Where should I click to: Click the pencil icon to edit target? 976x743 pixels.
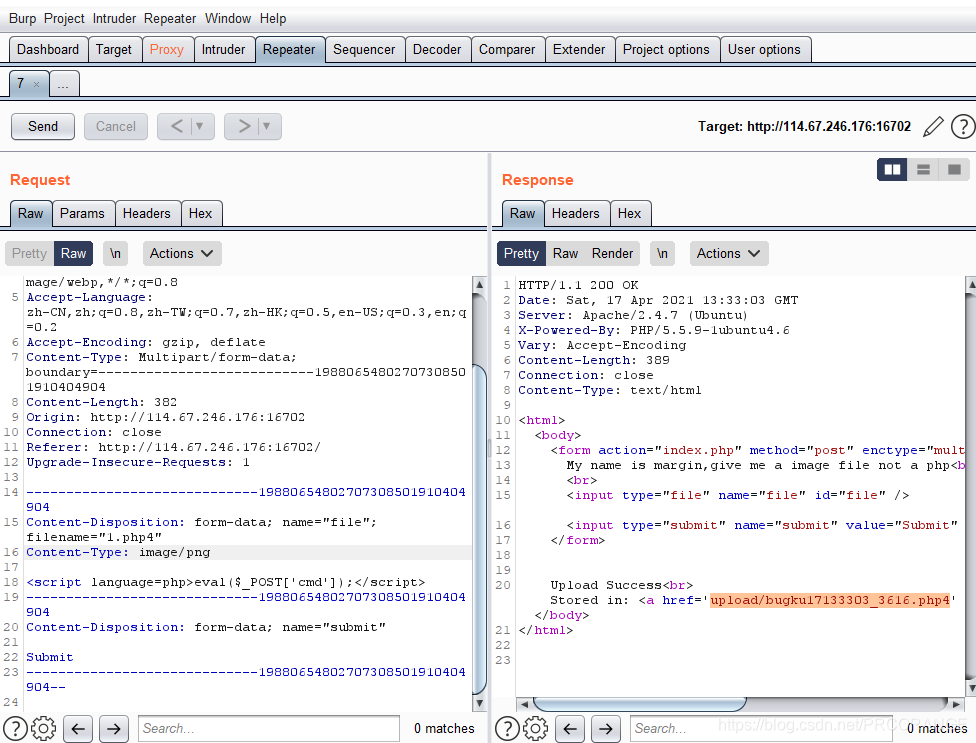point(932,127)
